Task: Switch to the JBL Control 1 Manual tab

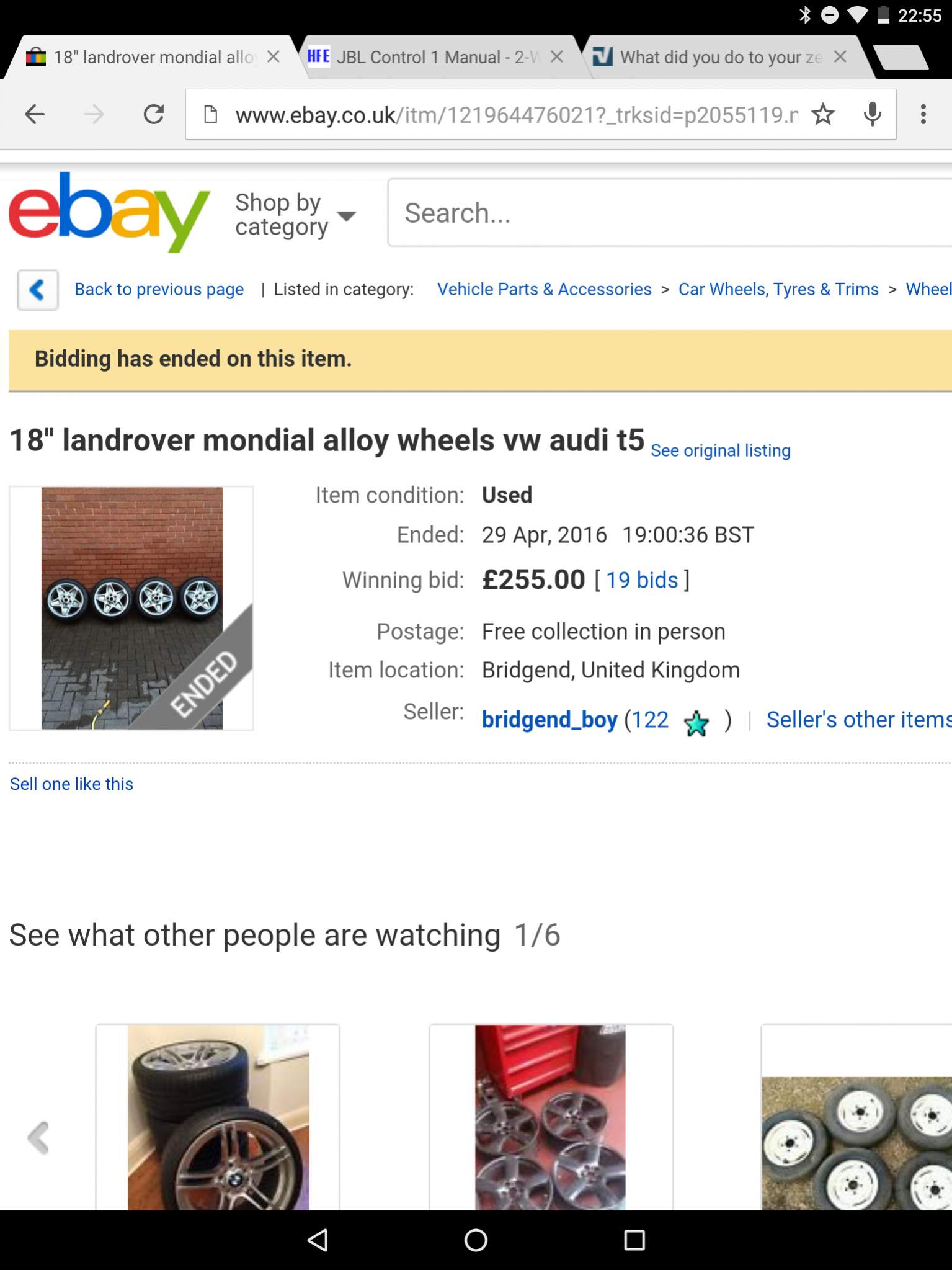Action: click(428, 58)
